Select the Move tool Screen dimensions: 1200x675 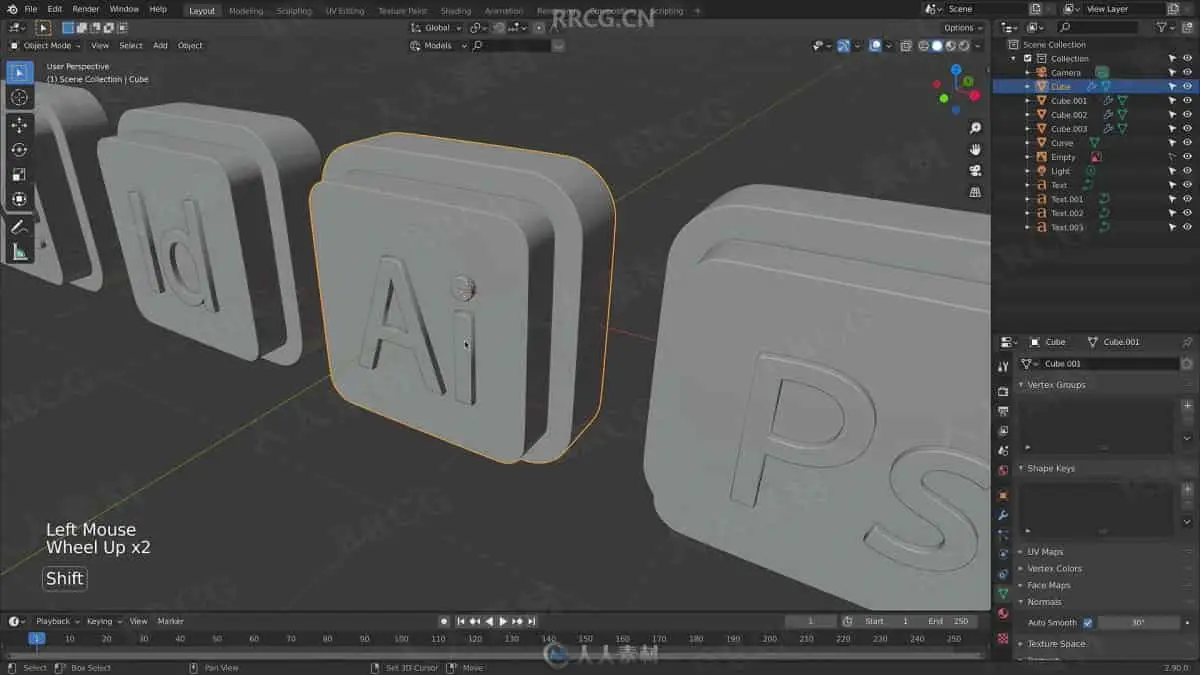pos(19,125)
